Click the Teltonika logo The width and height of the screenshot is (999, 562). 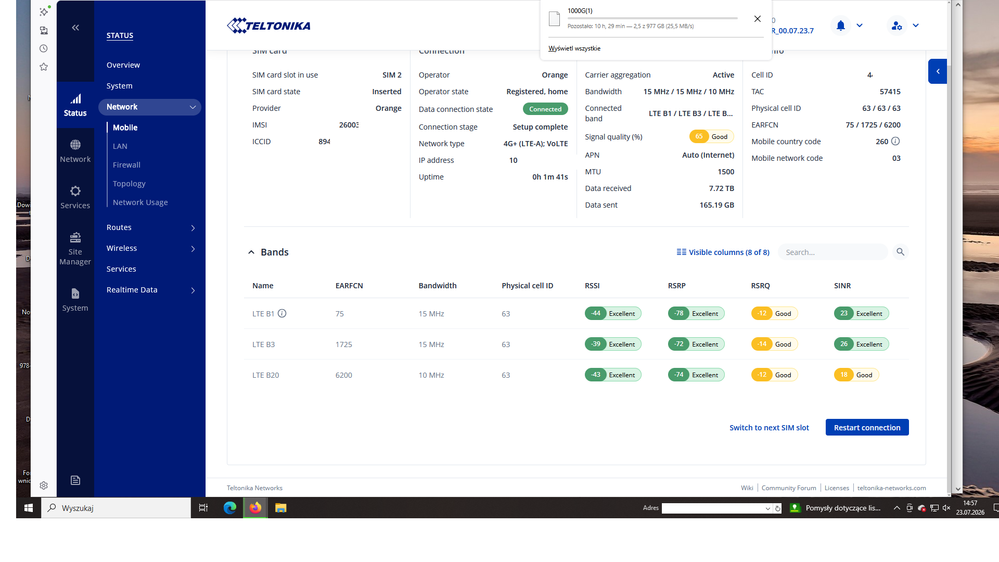[268, 25]
